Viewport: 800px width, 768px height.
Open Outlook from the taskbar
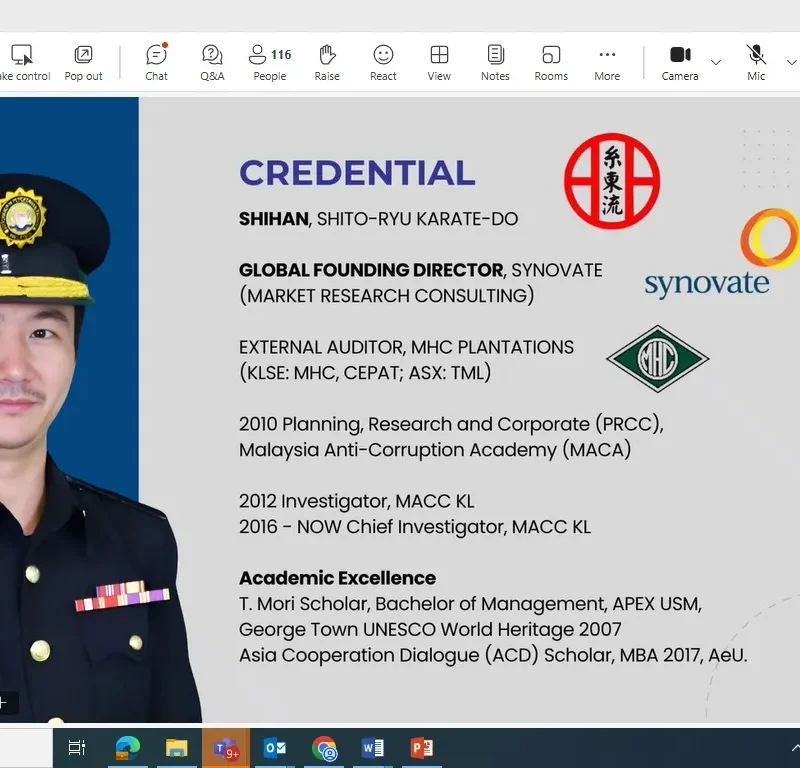(275, 748)
